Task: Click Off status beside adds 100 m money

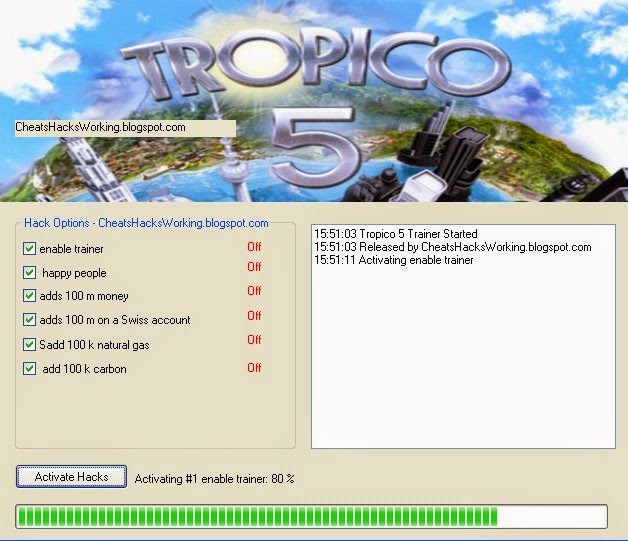Action: point(254,291)
